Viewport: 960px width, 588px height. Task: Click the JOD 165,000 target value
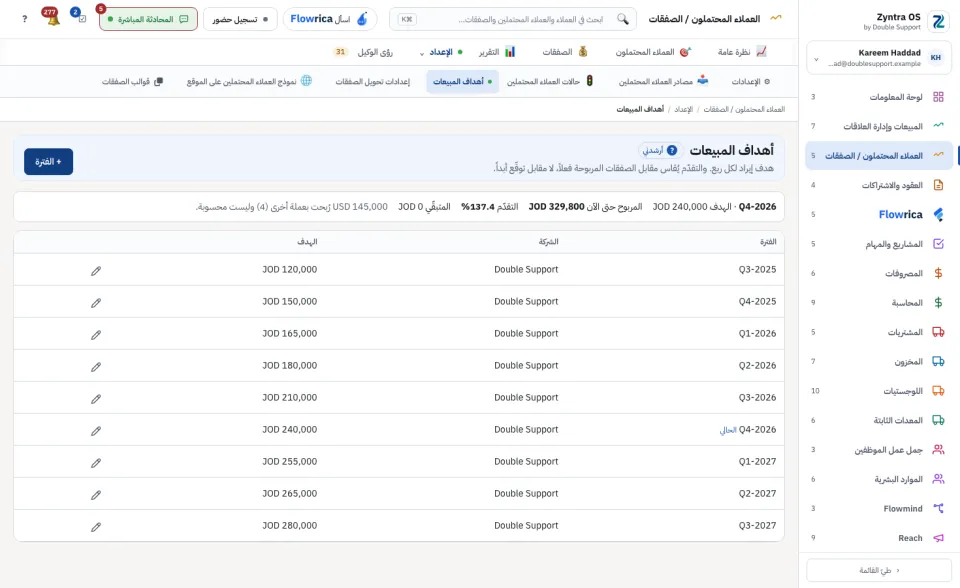290,333
